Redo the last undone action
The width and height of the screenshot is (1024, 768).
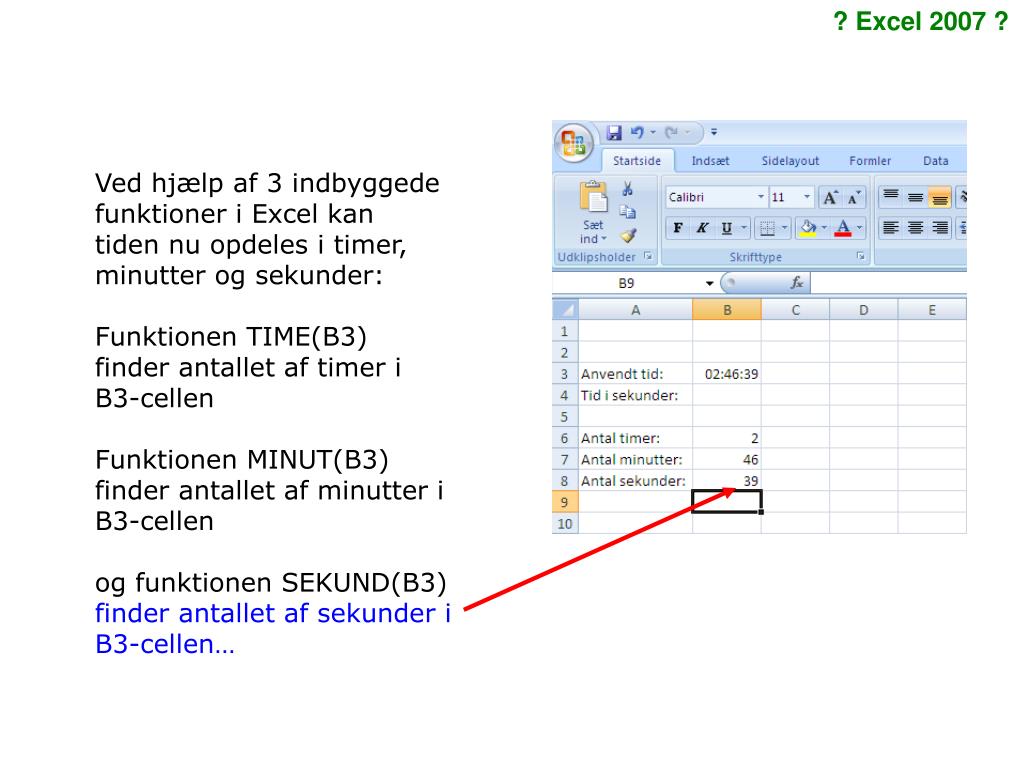point(671,133)
